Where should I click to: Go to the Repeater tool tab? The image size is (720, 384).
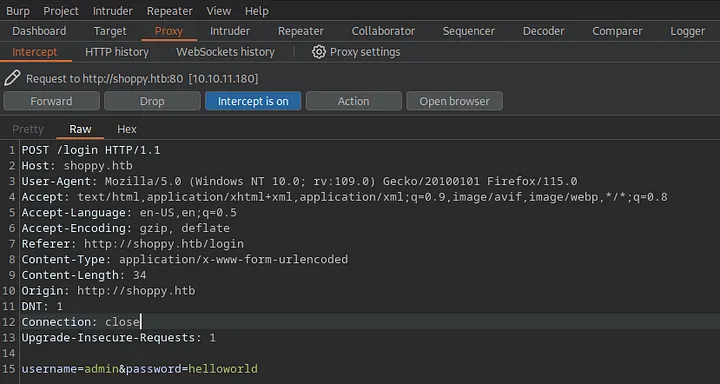301,31
